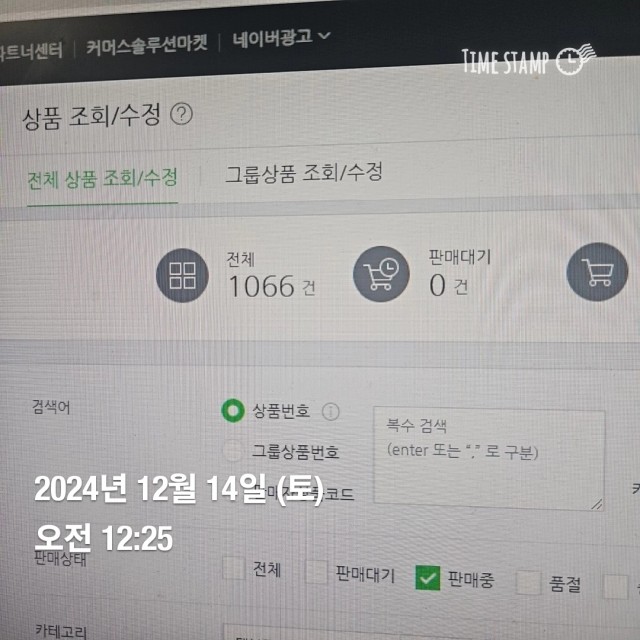This screenshot has height=640, width=640.
Task: Click the resize grip of search textarea
Action: (596, 504)
